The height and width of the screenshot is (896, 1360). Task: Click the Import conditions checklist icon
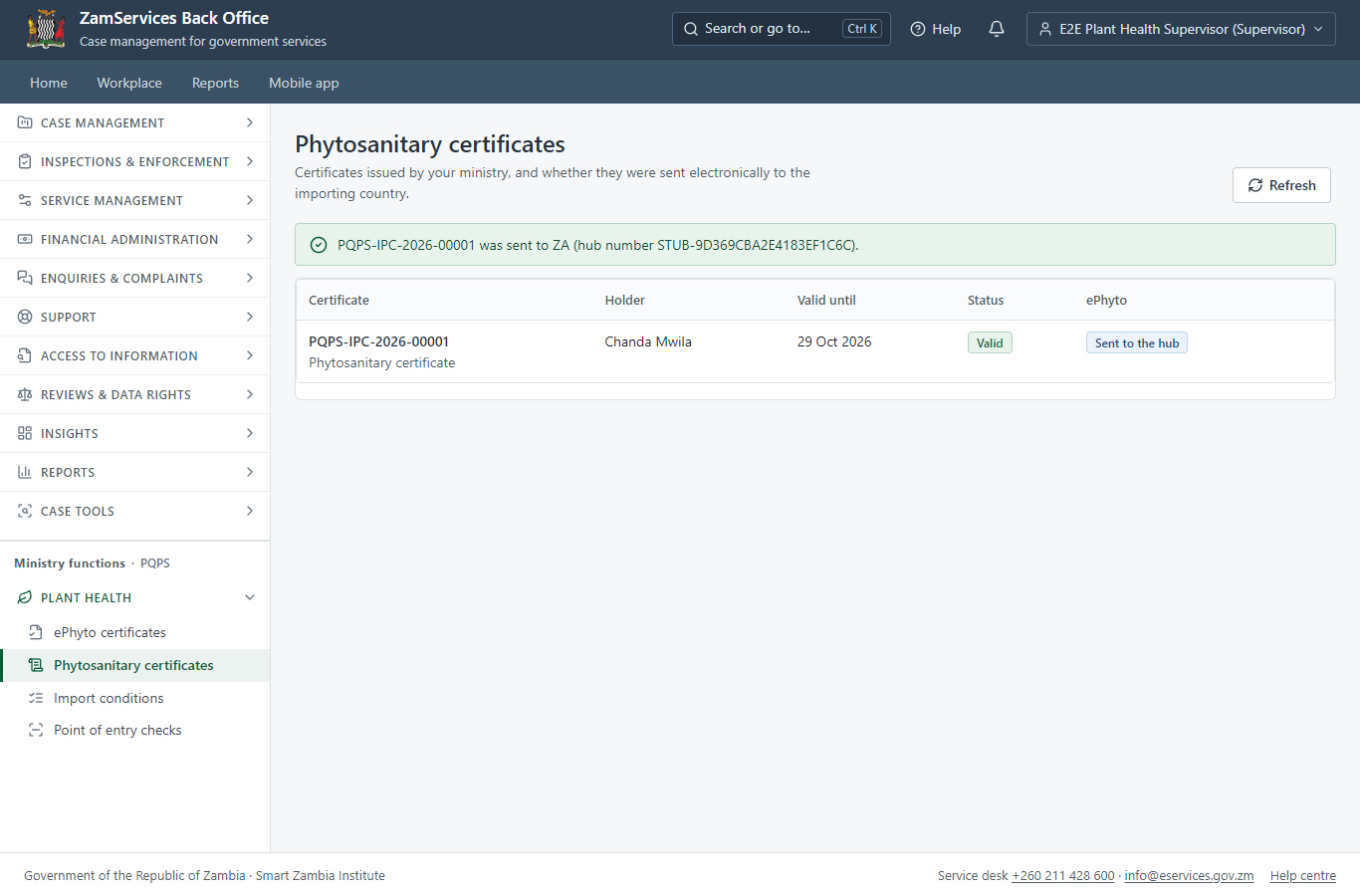[x=36, y=698]
